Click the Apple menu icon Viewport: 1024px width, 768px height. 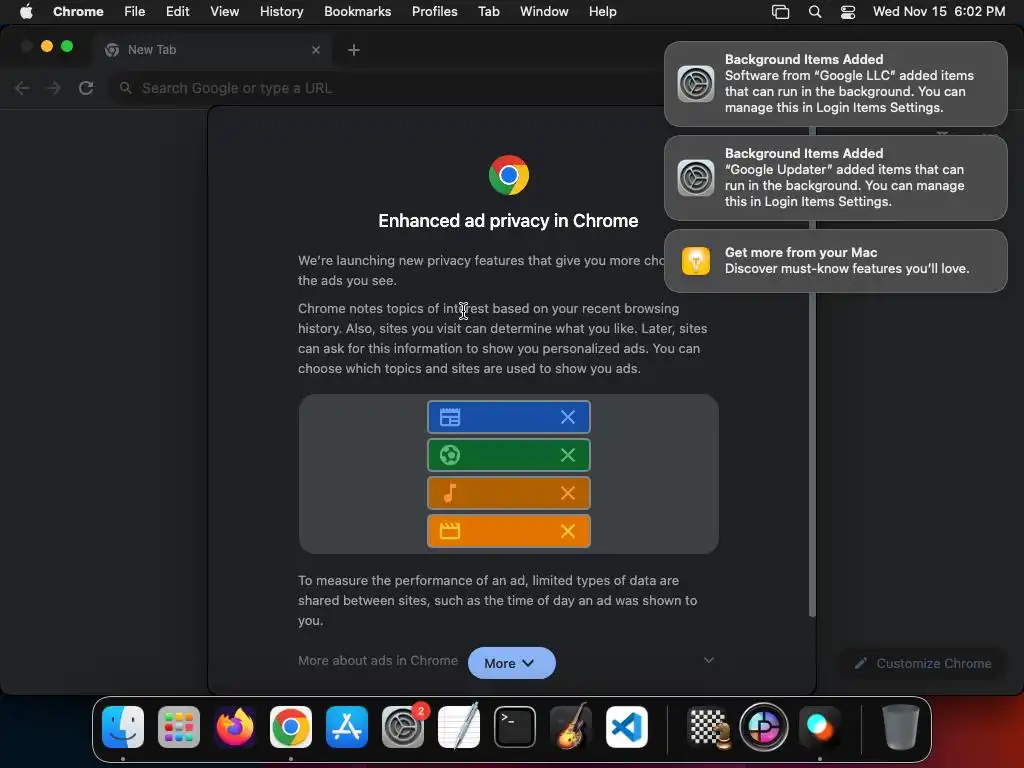click(x=26, y=11)
